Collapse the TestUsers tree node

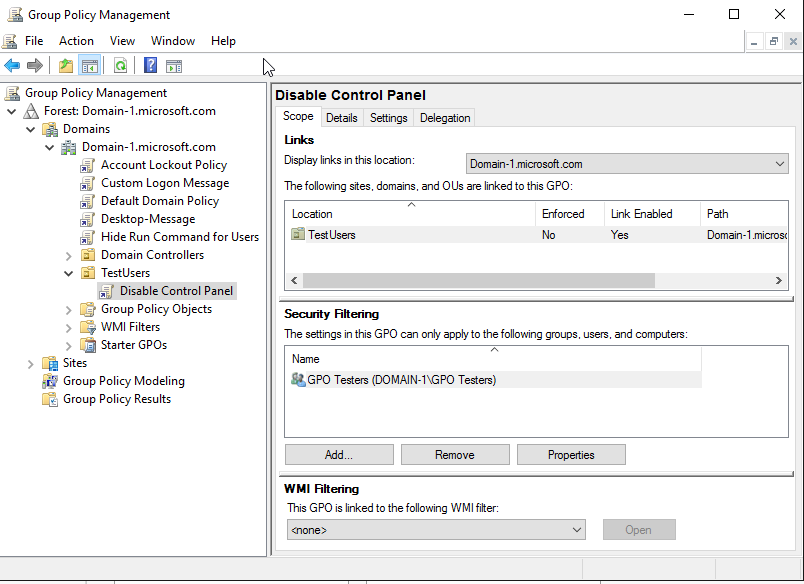[69, 273]
